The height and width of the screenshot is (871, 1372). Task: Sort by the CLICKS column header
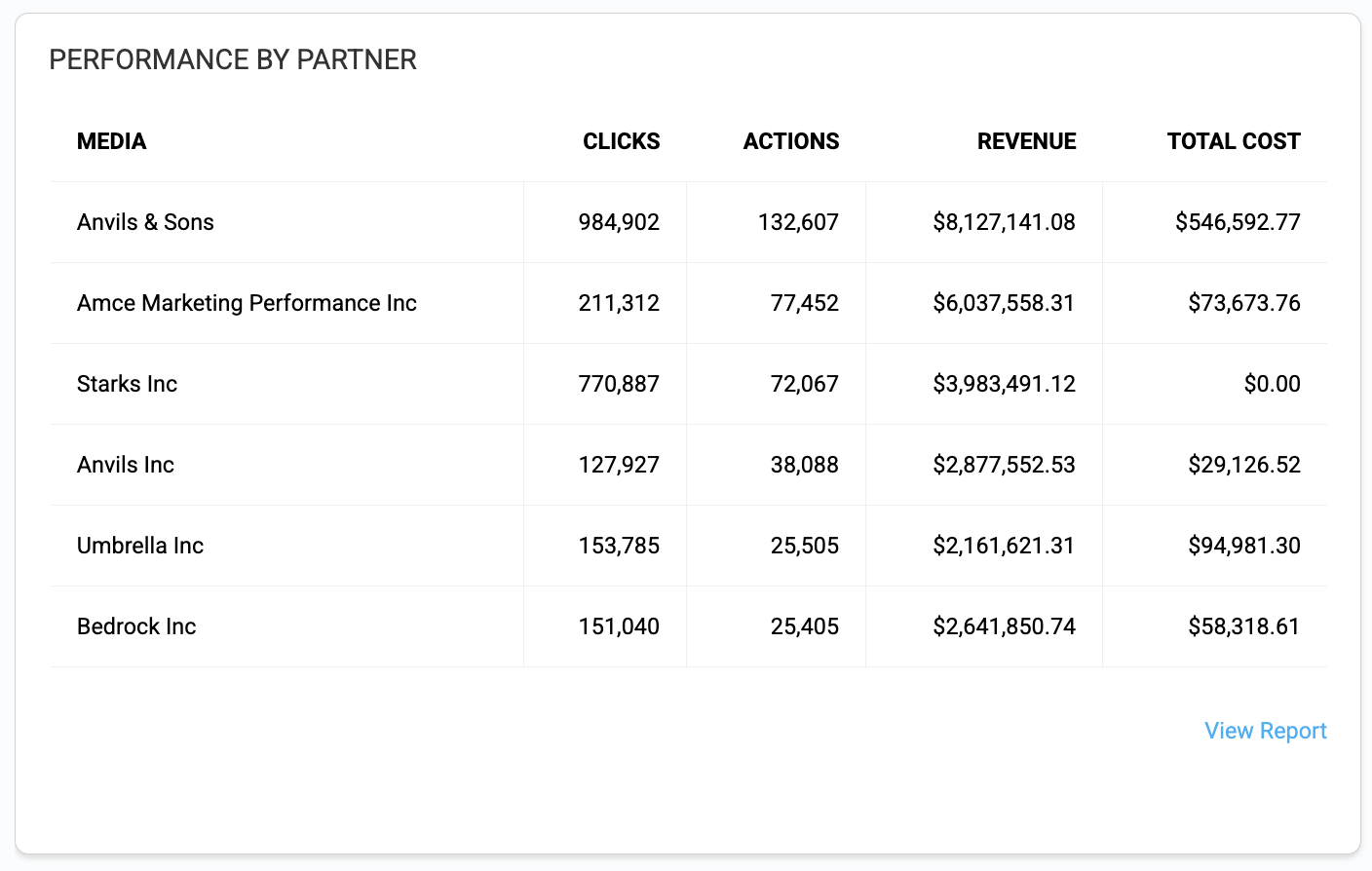click(x=621, y=141)
